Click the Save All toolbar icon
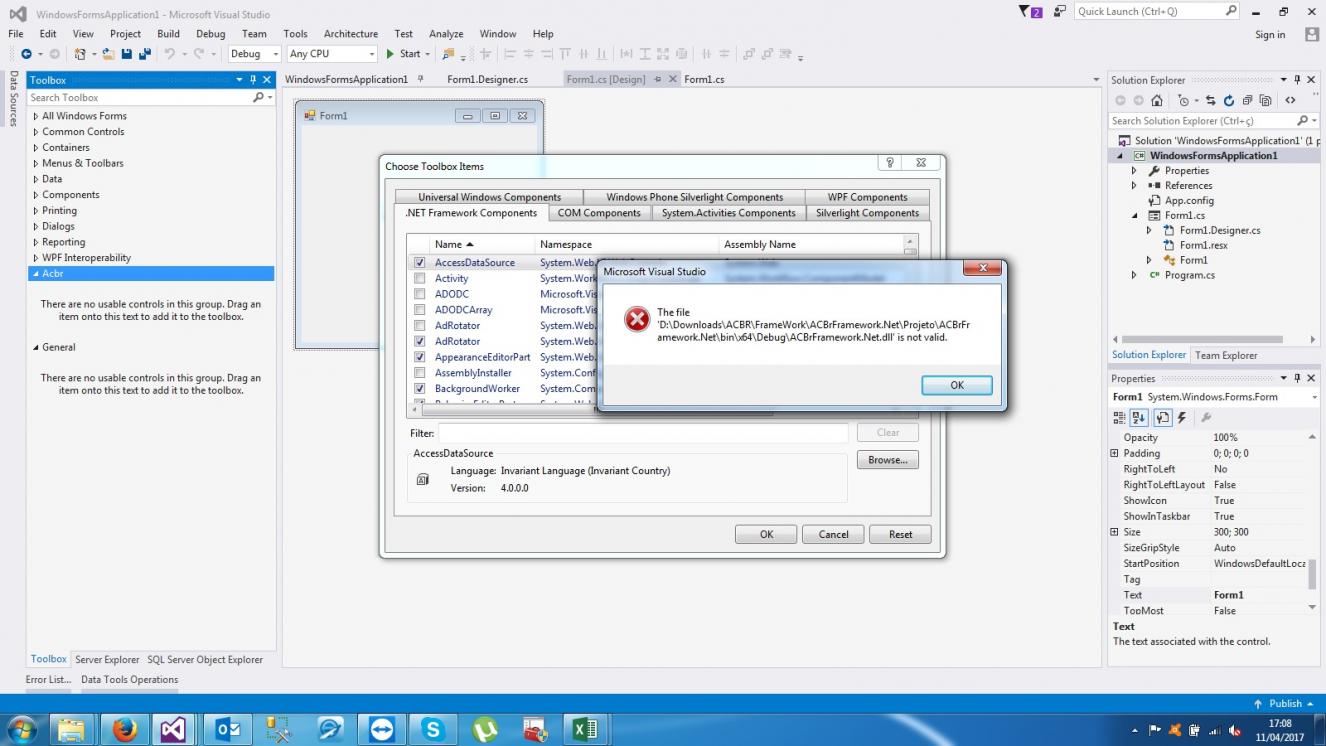The height and width of the screenshot is (746, 1326). [x=144, y=54]
